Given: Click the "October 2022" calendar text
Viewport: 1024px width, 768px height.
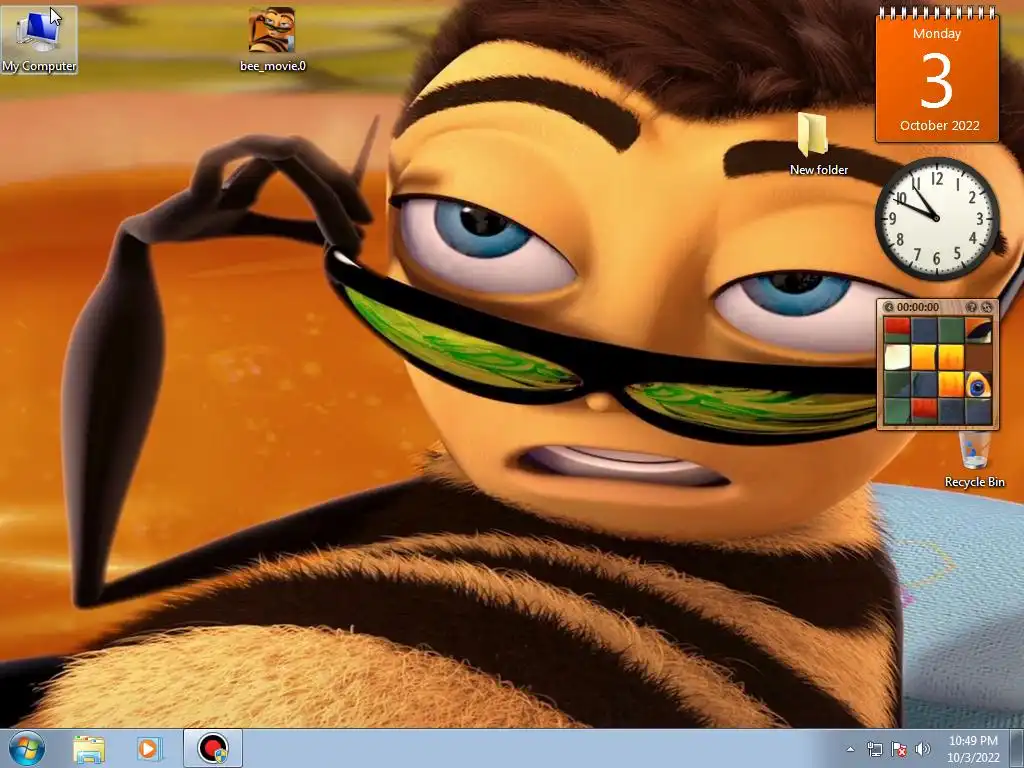Looking at the screenshot, I should (939, 125).
